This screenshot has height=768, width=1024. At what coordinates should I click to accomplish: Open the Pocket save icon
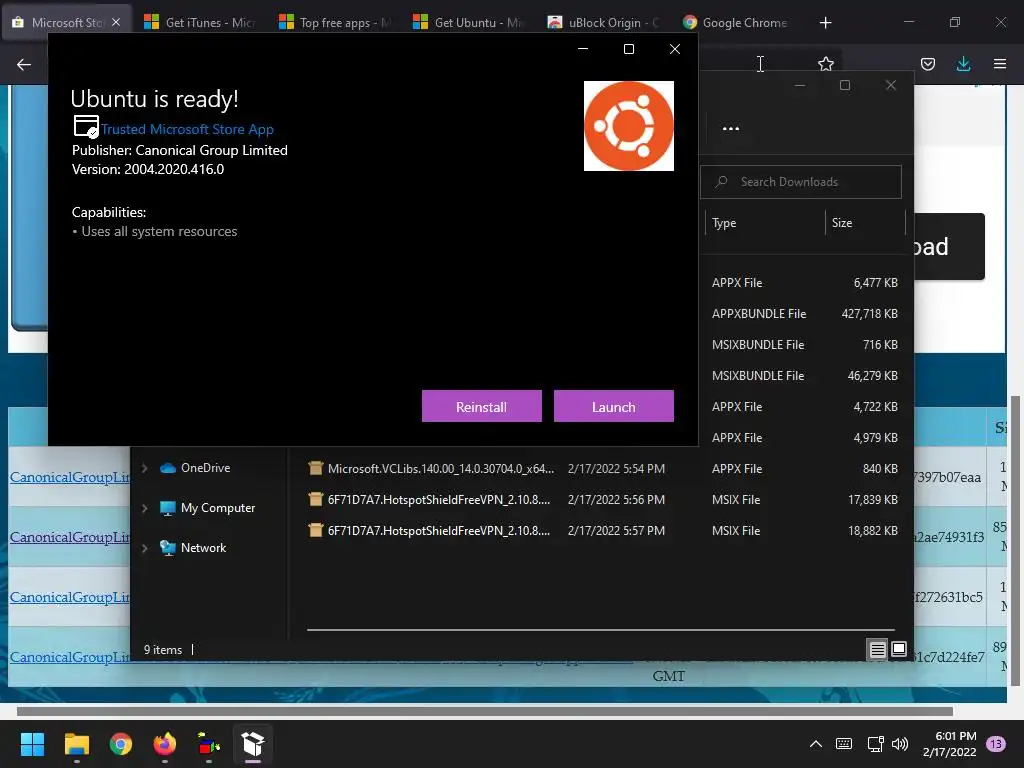(x=927, y=64)
